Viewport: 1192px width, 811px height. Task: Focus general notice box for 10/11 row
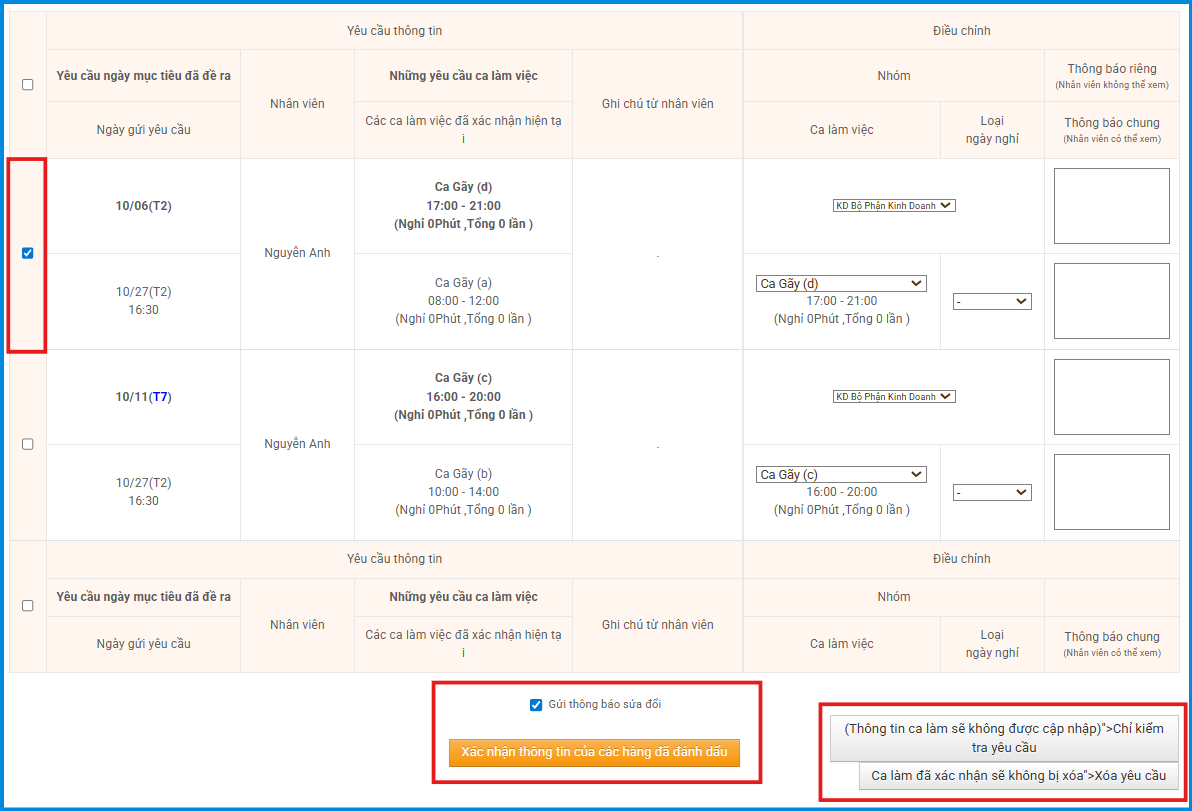[1111, 492]
